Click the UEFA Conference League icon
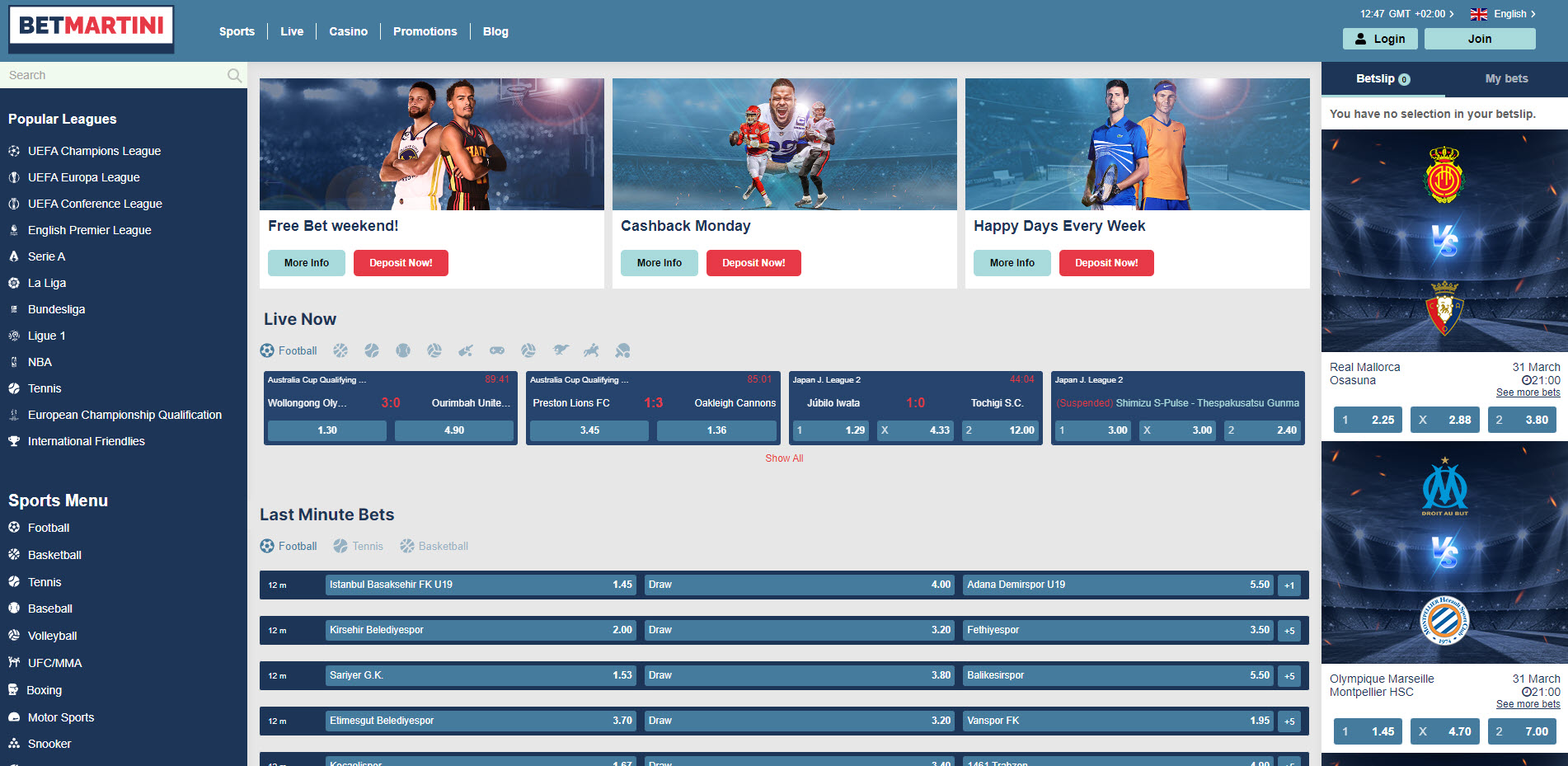The height and width of the screenshot is (766, 1568). coord(14,204)
